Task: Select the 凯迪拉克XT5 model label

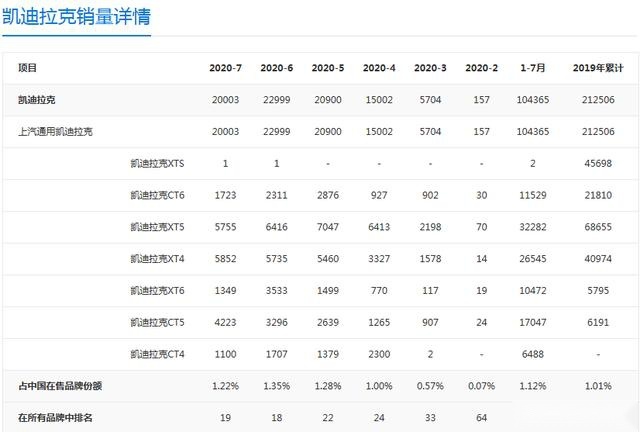Action: [x=158, y=227]
